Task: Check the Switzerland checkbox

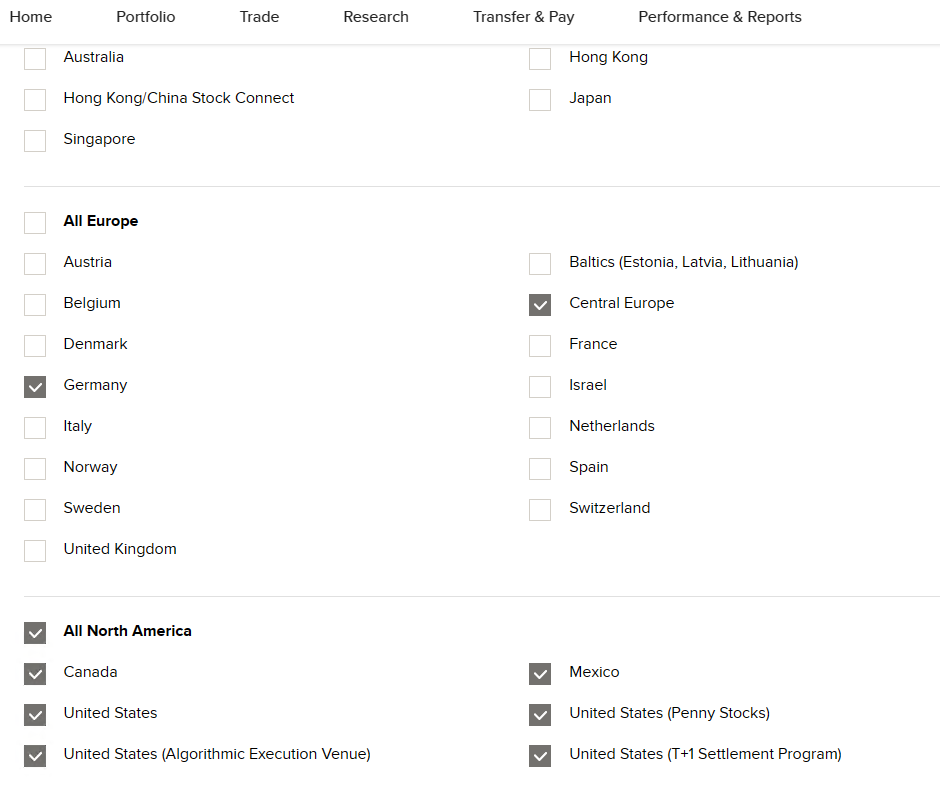Action: pyautogui.click(x=540, y=509)
